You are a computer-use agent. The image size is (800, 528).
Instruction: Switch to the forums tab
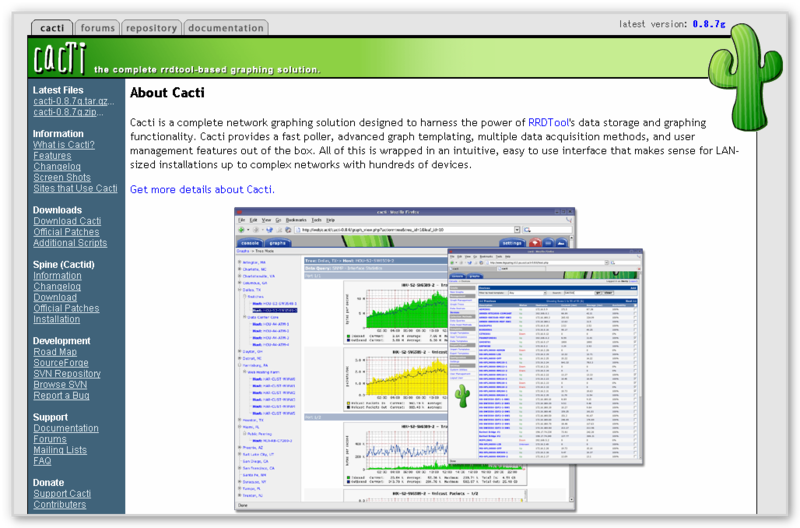tap(97, 28)
